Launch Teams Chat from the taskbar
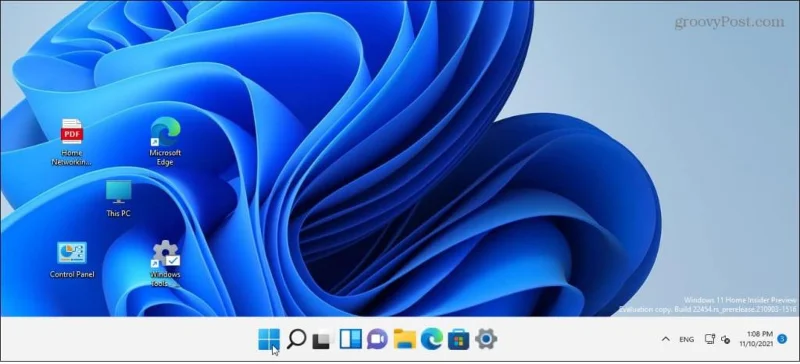This screenshot has height=364, width=800. tap(377, 339)
